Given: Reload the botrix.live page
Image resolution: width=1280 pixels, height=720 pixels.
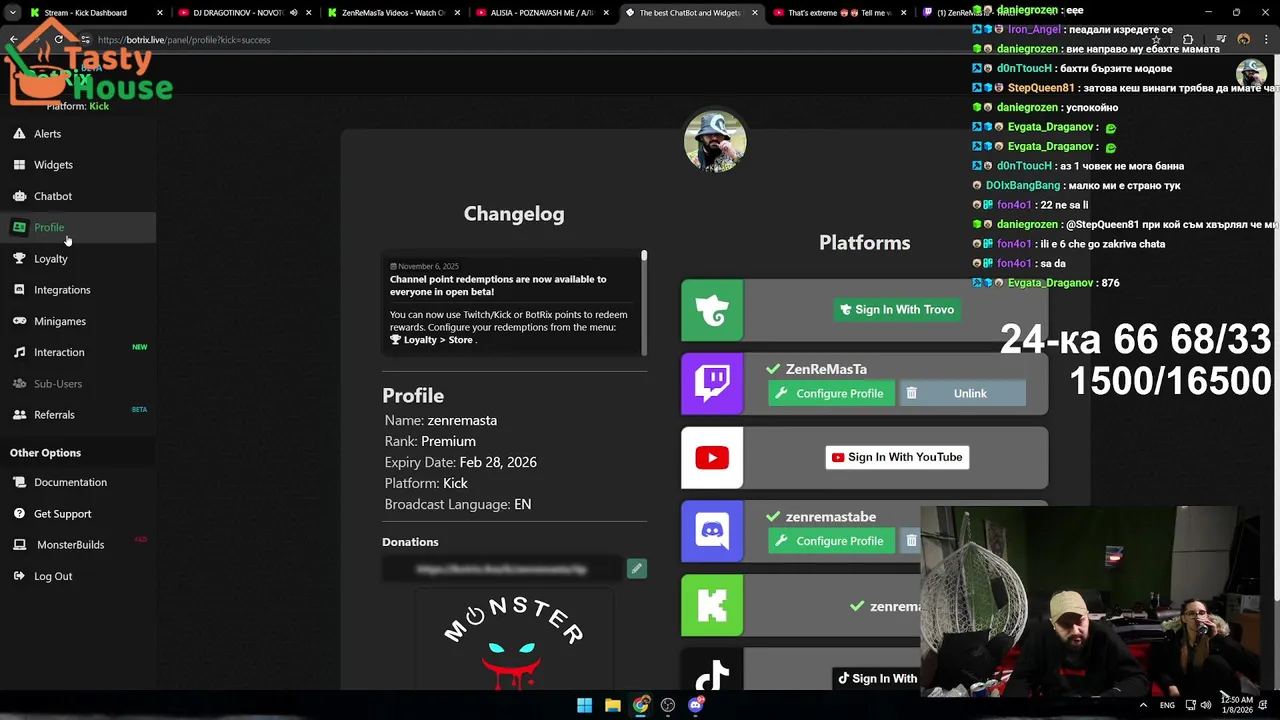Looking at the screenshot, I should pos(59,40).
